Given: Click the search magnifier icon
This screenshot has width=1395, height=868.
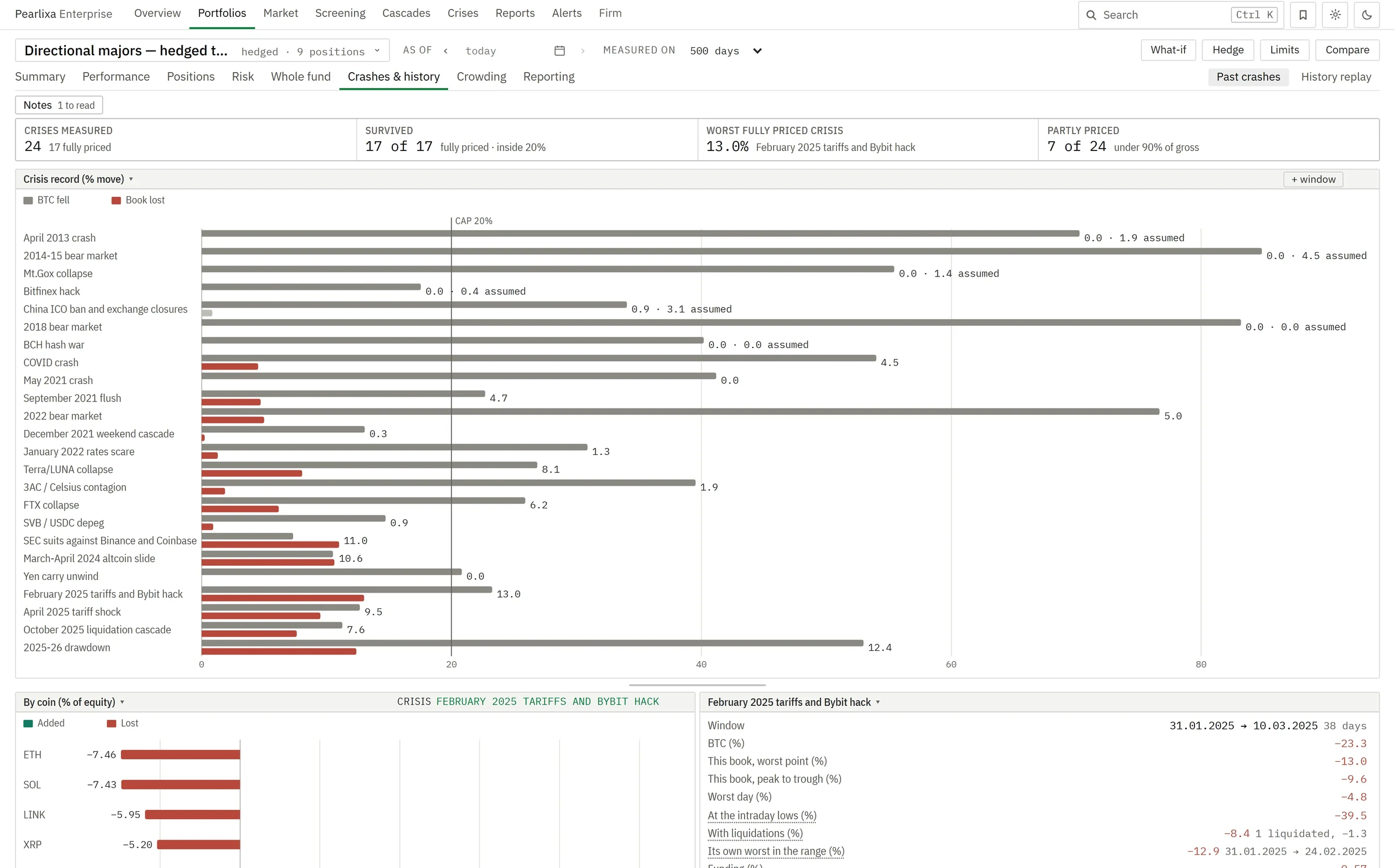Looking at the screenshot, I should tap(1091, 15).
